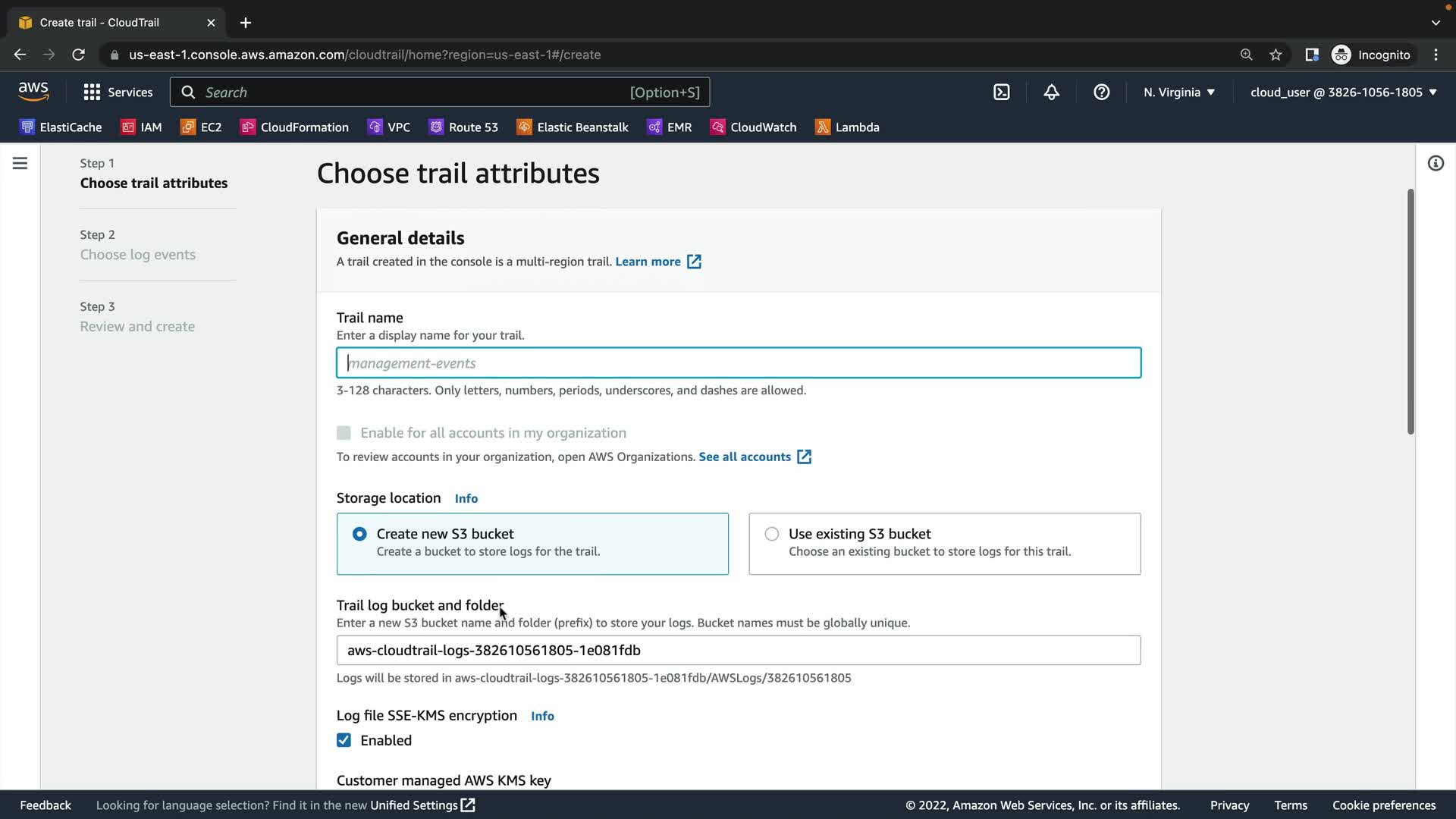Select Use existing S3 bucket option
The image size is (1456, 819).
coord(772,534)
